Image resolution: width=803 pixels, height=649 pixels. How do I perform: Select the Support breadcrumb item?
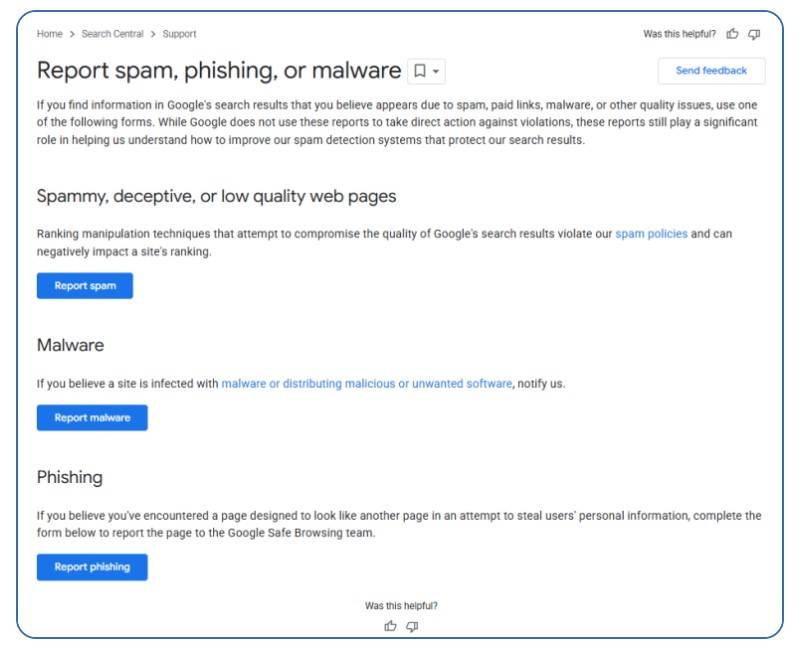[179, 34]
